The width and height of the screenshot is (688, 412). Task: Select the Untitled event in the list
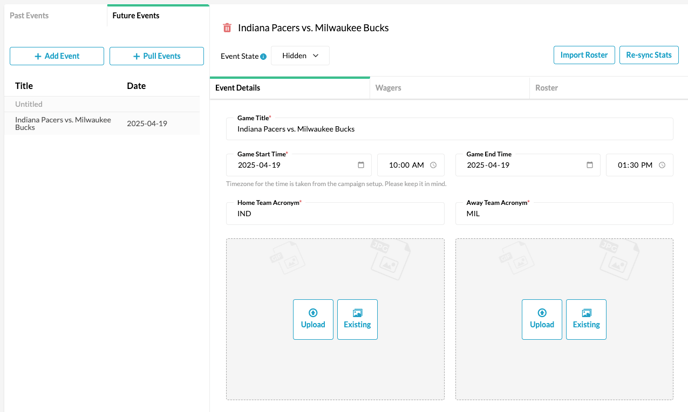click(x=102, y=104)
